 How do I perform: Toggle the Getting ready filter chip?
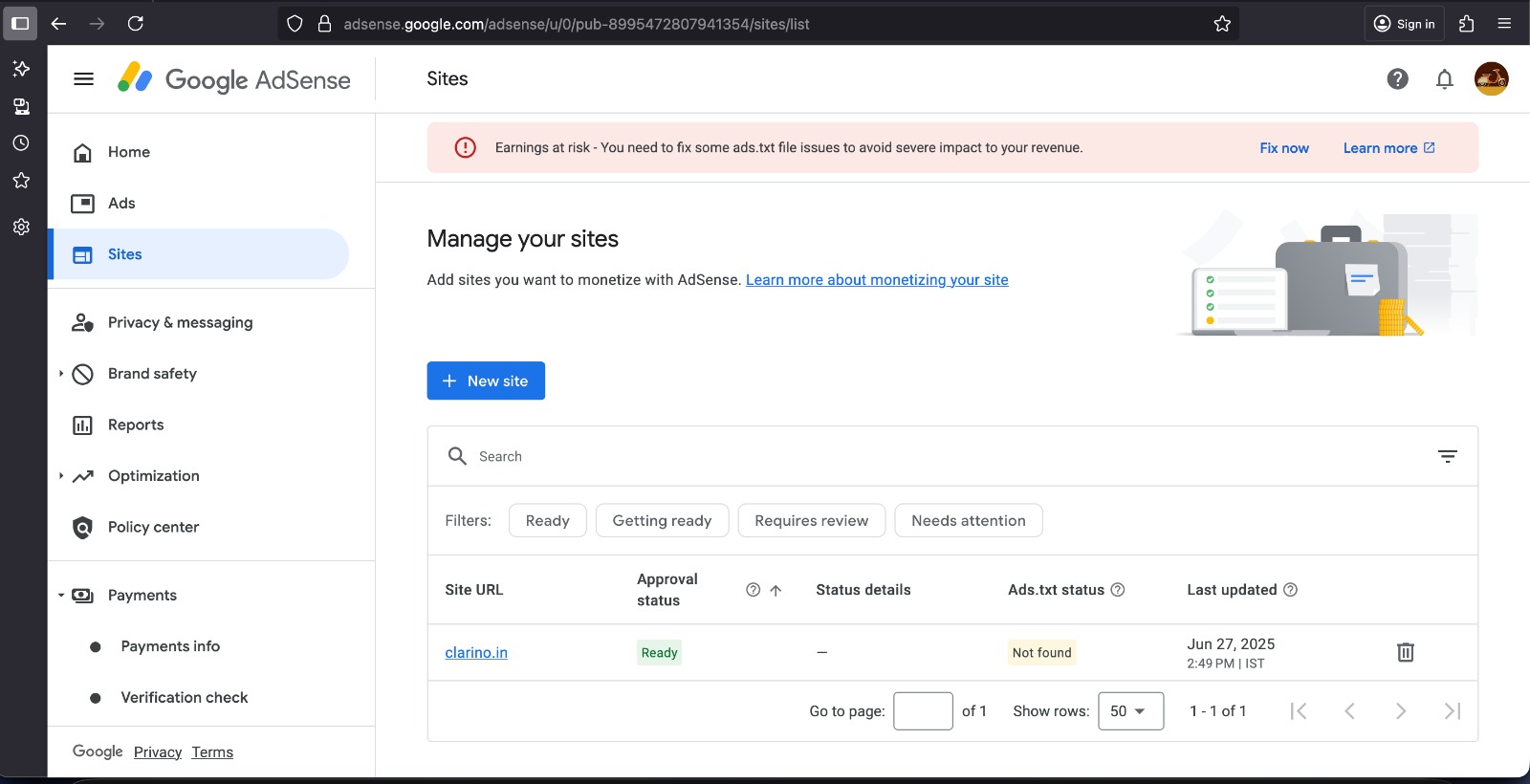[x=662, y=521]
